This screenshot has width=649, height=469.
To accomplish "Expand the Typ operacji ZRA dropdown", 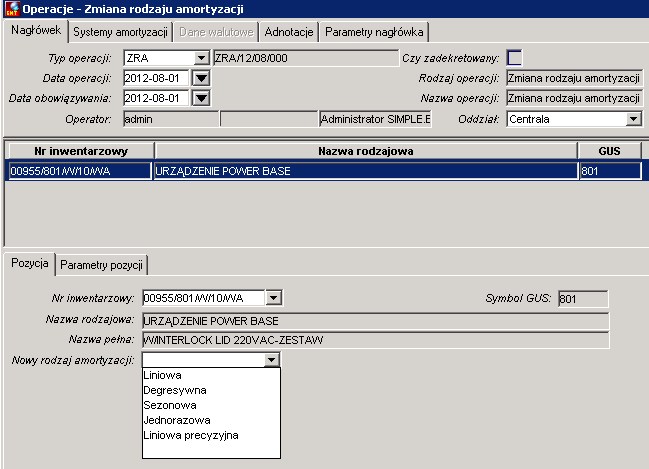I will point(201,58).
